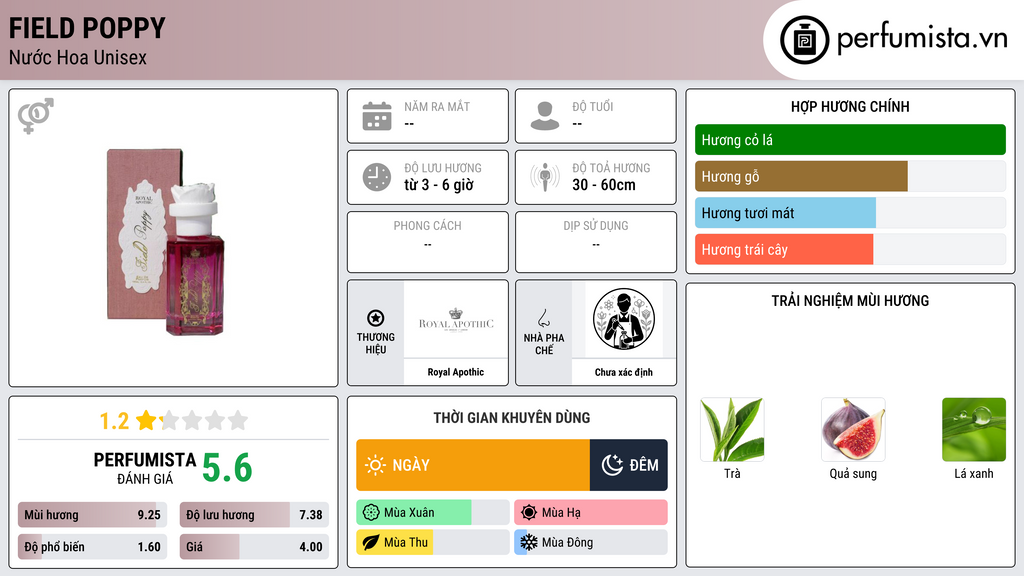Click the Năm ra mắt label
1024x576 pixels.
click(437, 106)
